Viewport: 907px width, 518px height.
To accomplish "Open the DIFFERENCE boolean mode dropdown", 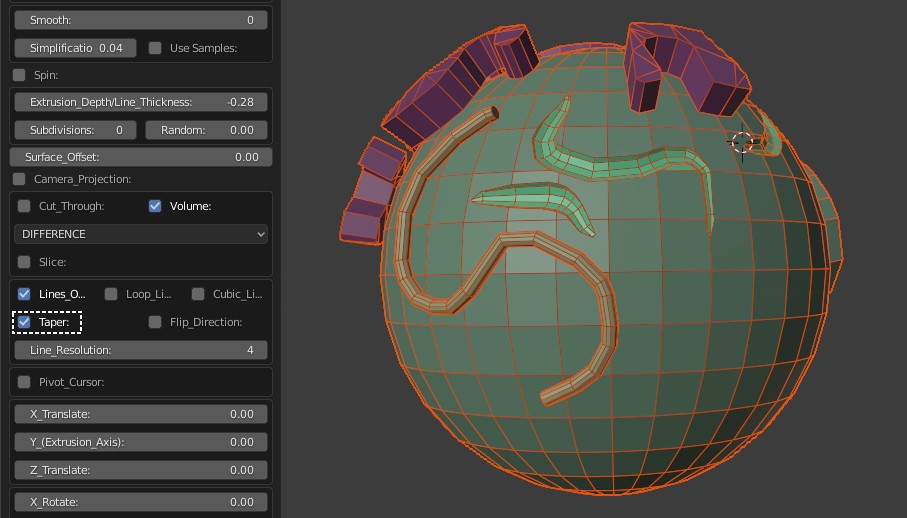I will point(141,234).
